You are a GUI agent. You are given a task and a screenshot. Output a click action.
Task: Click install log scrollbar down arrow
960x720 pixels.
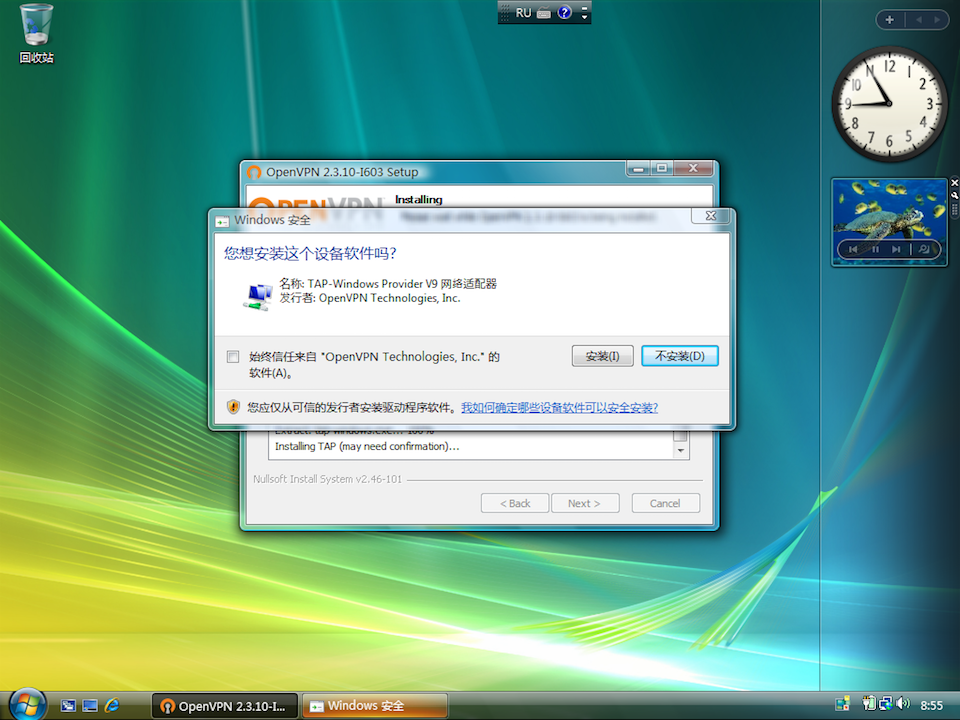tap(680, 451)
